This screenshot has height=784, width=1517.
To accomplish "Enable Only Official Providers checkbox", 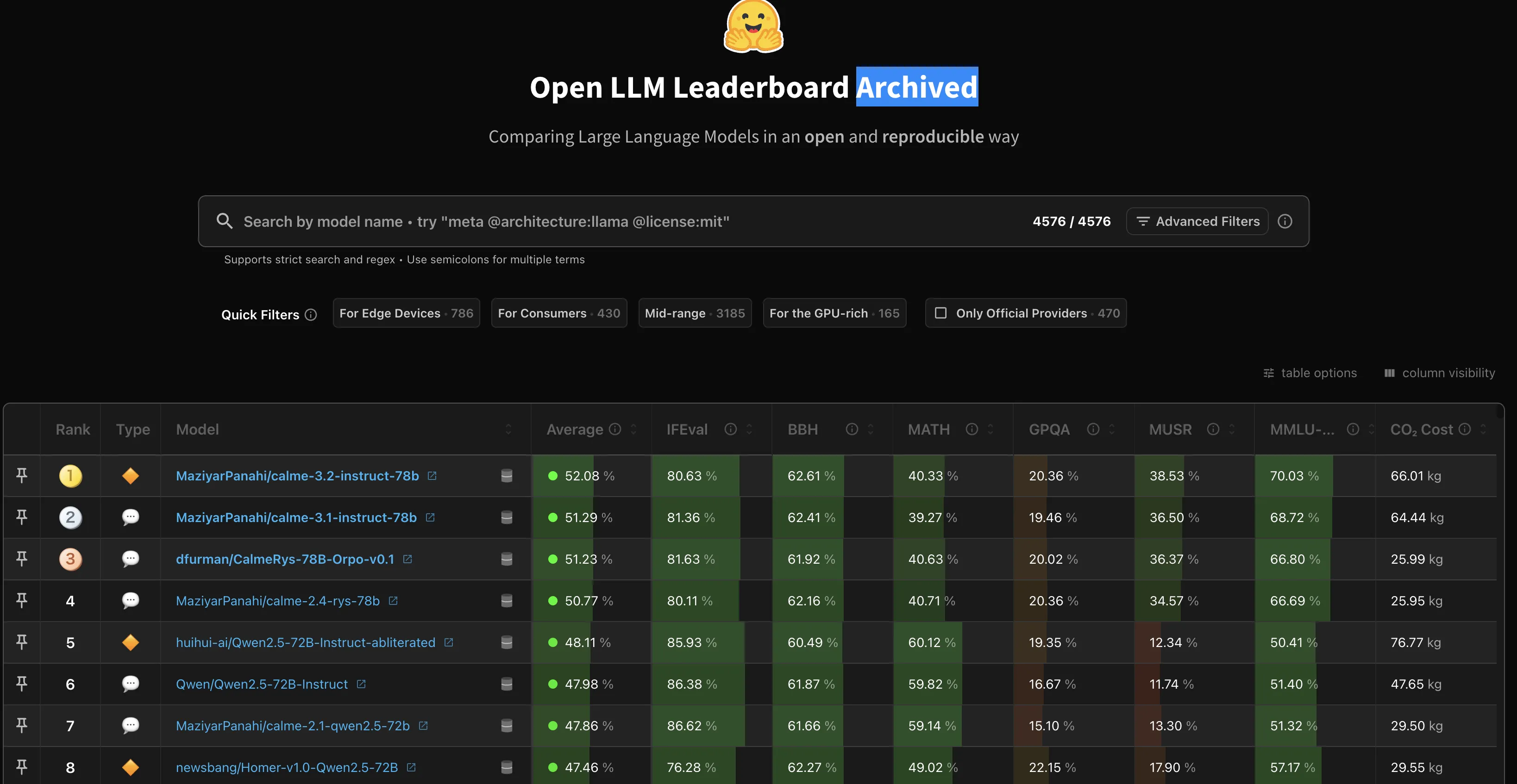I will (941, 313).
